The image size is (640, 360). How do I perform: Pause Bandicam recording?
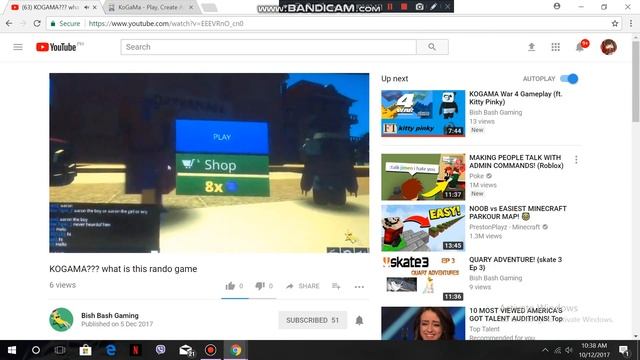tap(390, 7)
